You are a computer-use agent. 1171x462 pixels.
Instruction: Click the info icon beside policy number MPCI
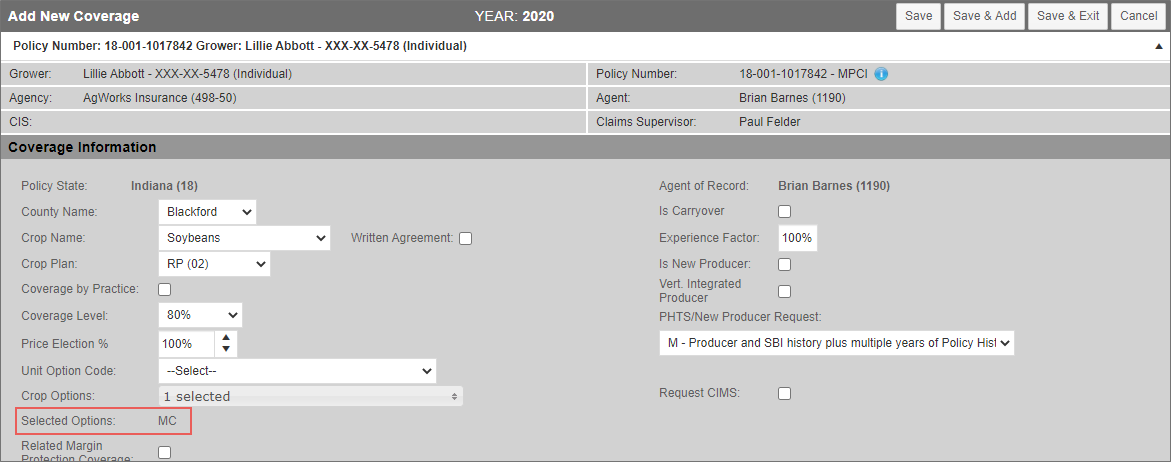click(x=881, y=74)
